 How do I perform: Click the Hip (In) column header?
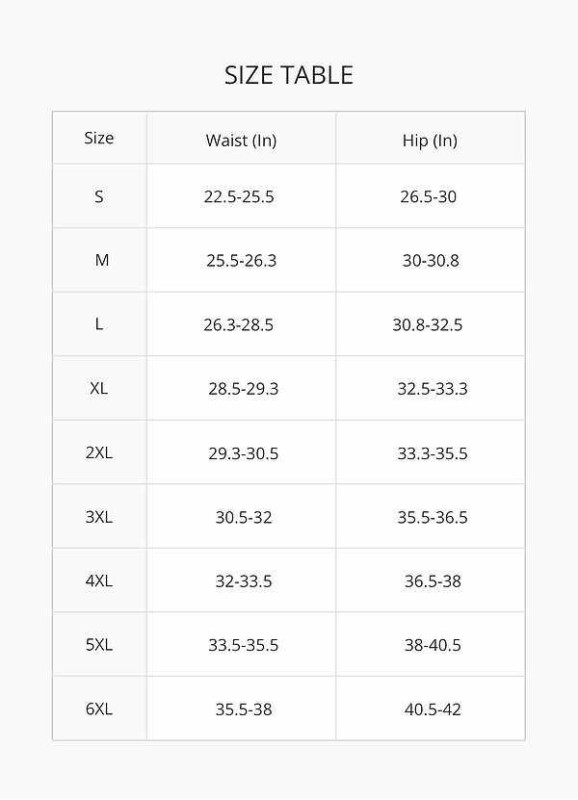point(430,140)
